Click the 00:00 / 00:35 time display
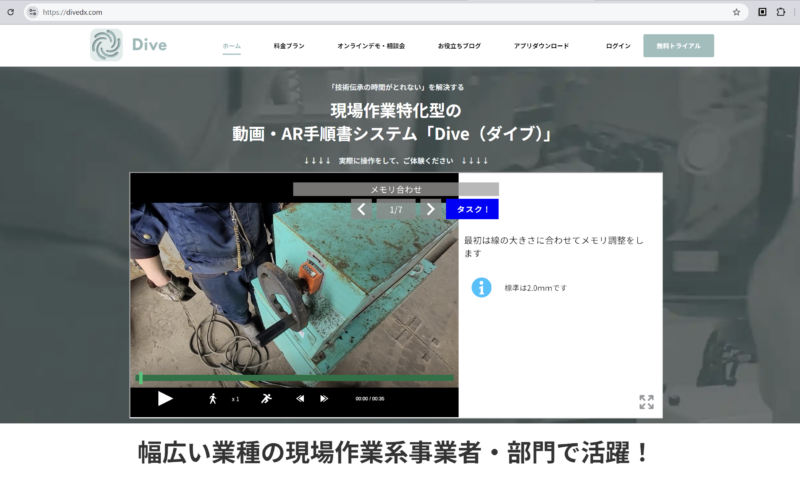 coord(370,399)
